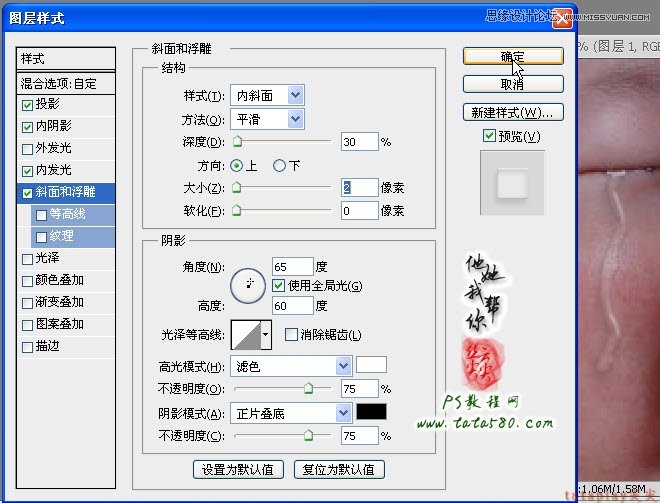Screen dimensions: 660x503
Task: Enable the 渐变叠加 checkbox
Action: [x=27, y=303]
